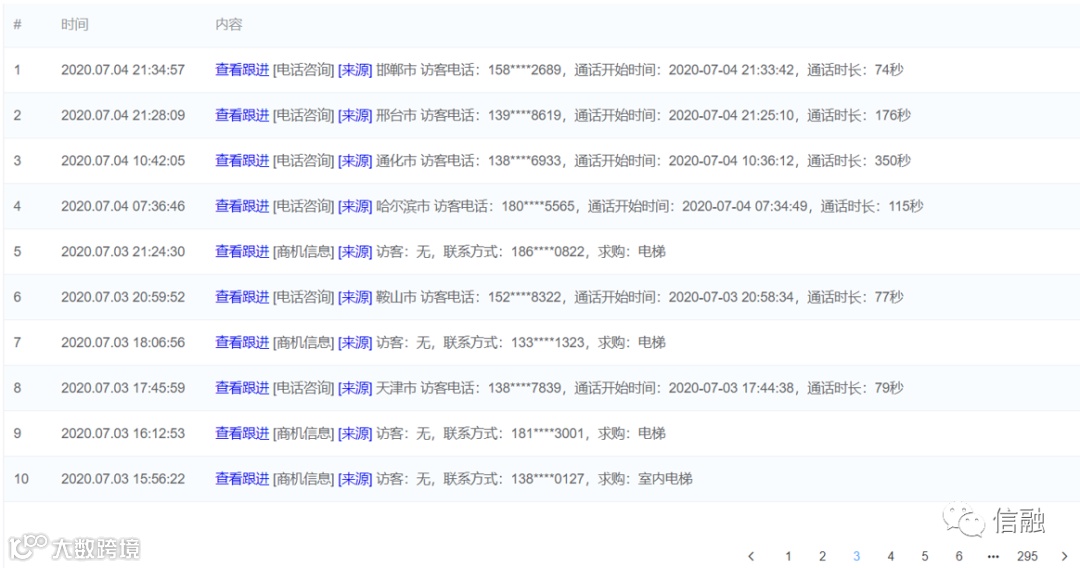The height and width of the screenshot is (568, 1080).
Task: Click 求购: 室内电梯 text in row 10
Action: [645, 478]
